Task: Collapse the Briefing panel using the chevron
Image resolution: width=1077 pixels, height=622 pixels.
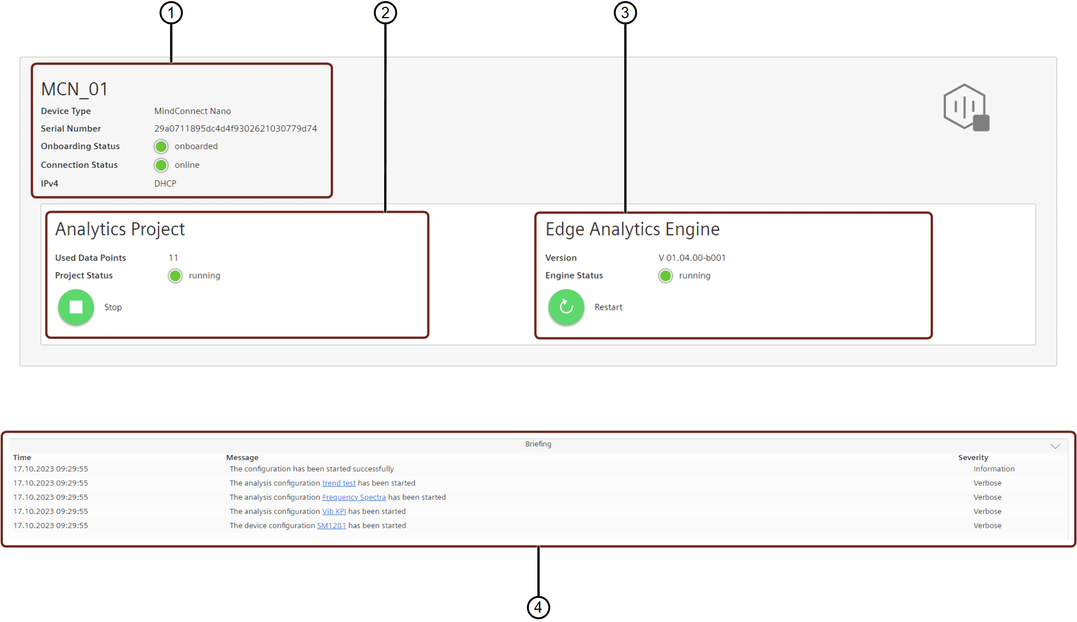Action: [1055, 446]
